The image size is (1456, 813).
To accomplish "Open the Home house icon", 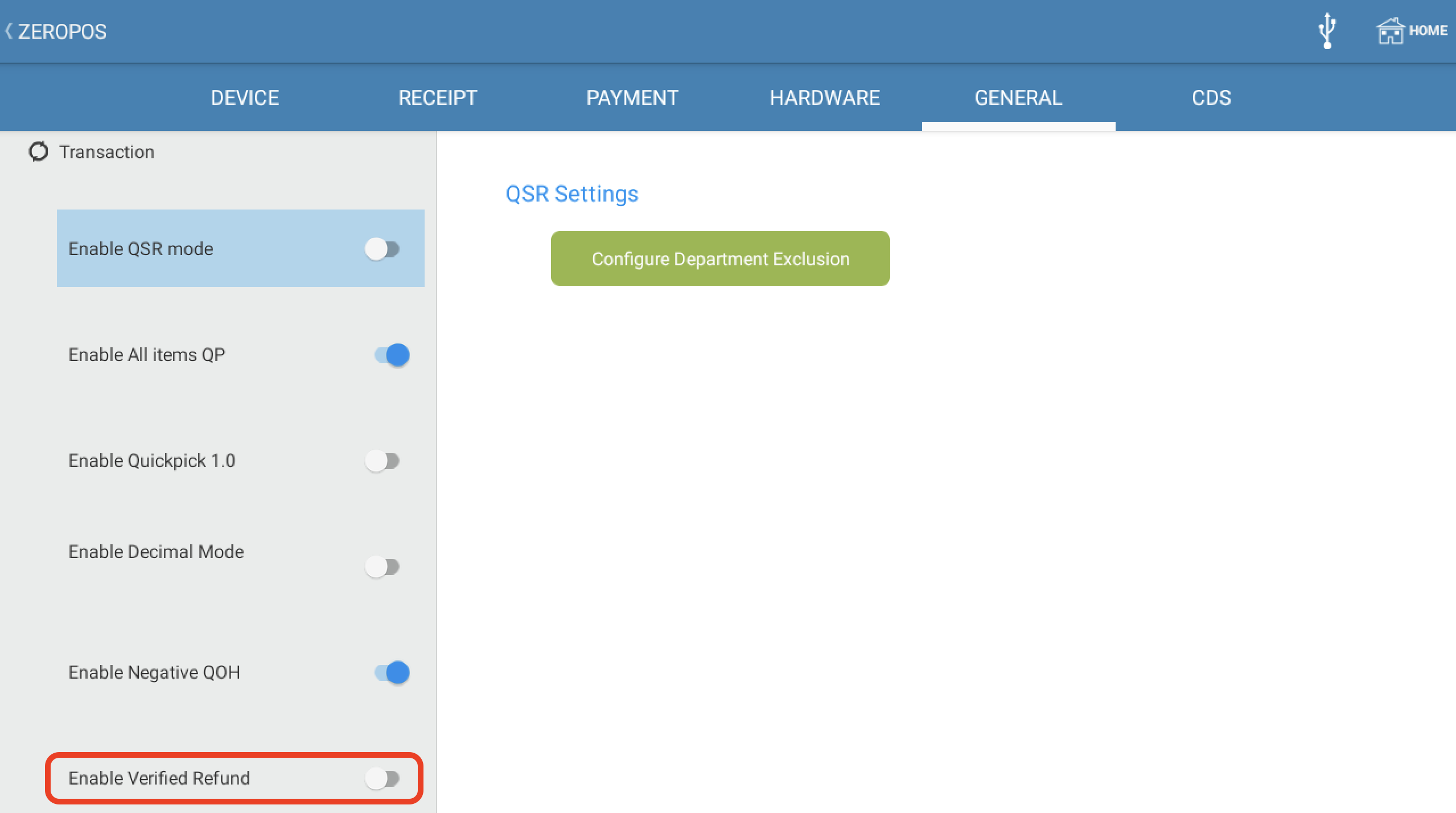I will [1391, 31].
